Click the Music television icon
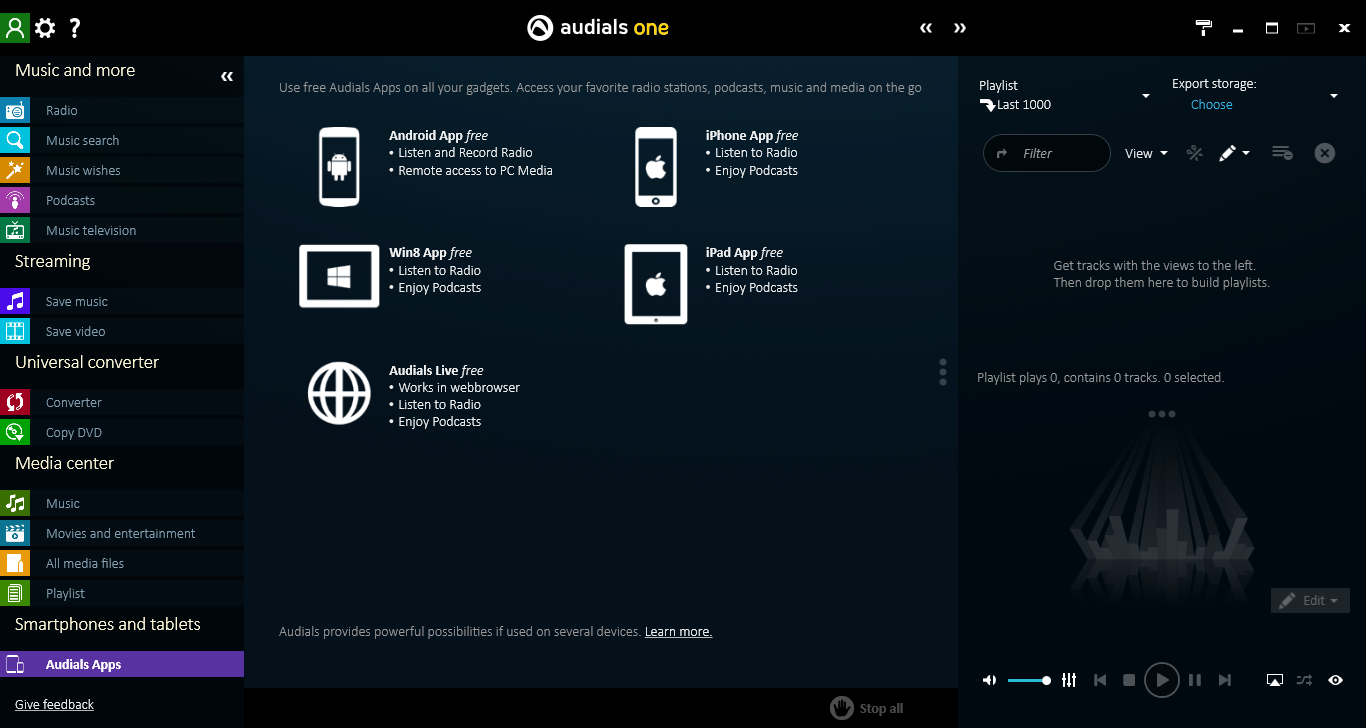 pyautogui.click(x=15, y=230)
